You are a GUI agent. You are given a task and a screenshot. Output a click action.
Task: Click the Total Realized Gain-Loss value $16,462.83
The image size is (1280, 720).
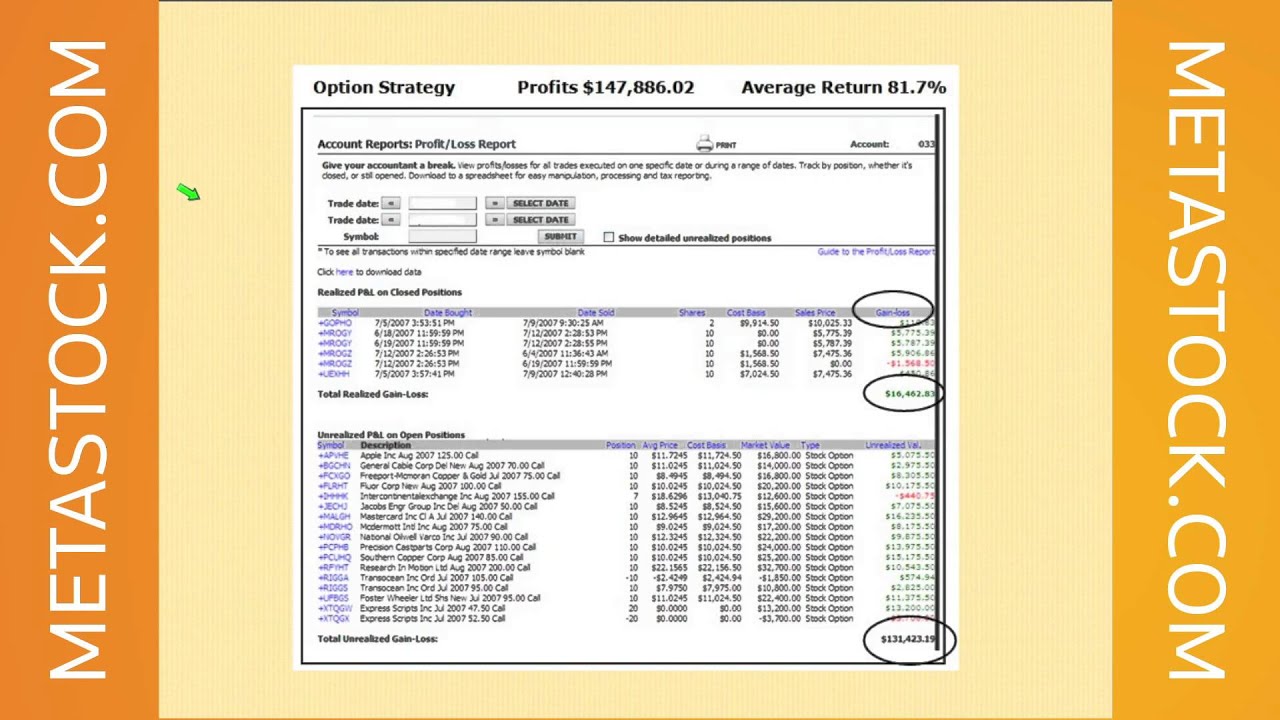coord(910,394)
